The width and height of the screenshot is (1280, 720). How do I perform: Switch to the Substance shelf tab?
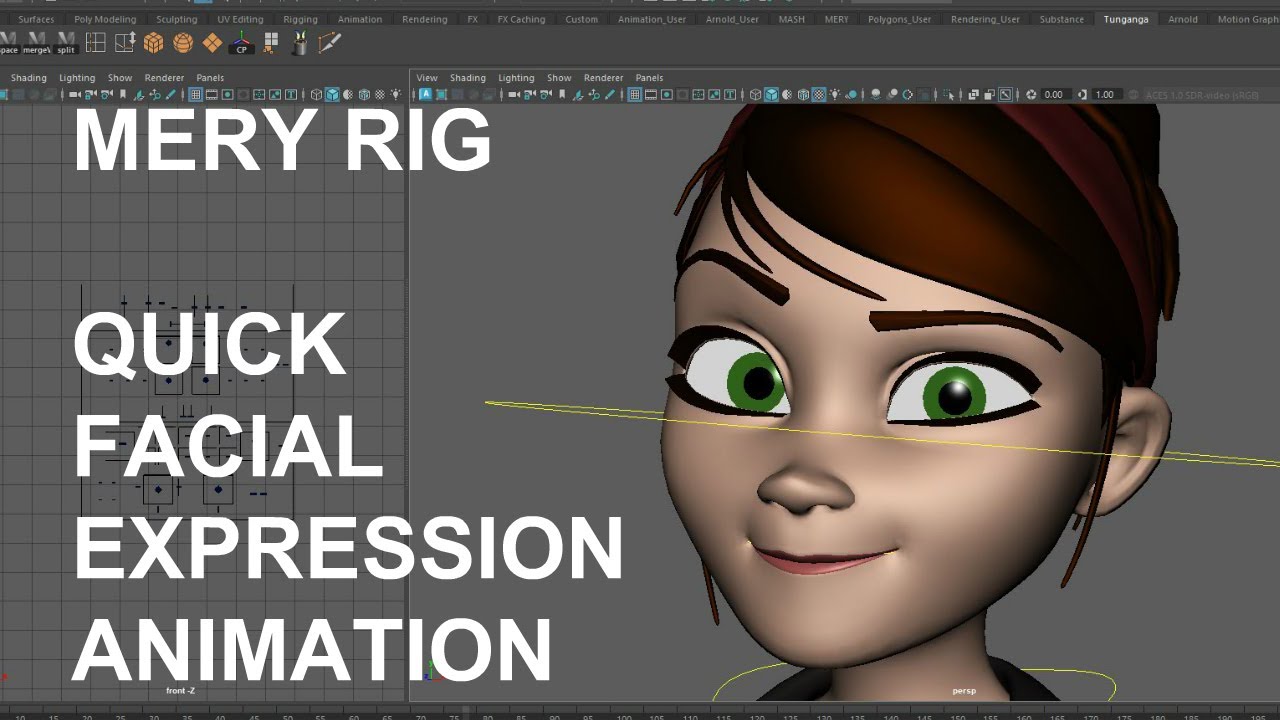(1061, 19)
